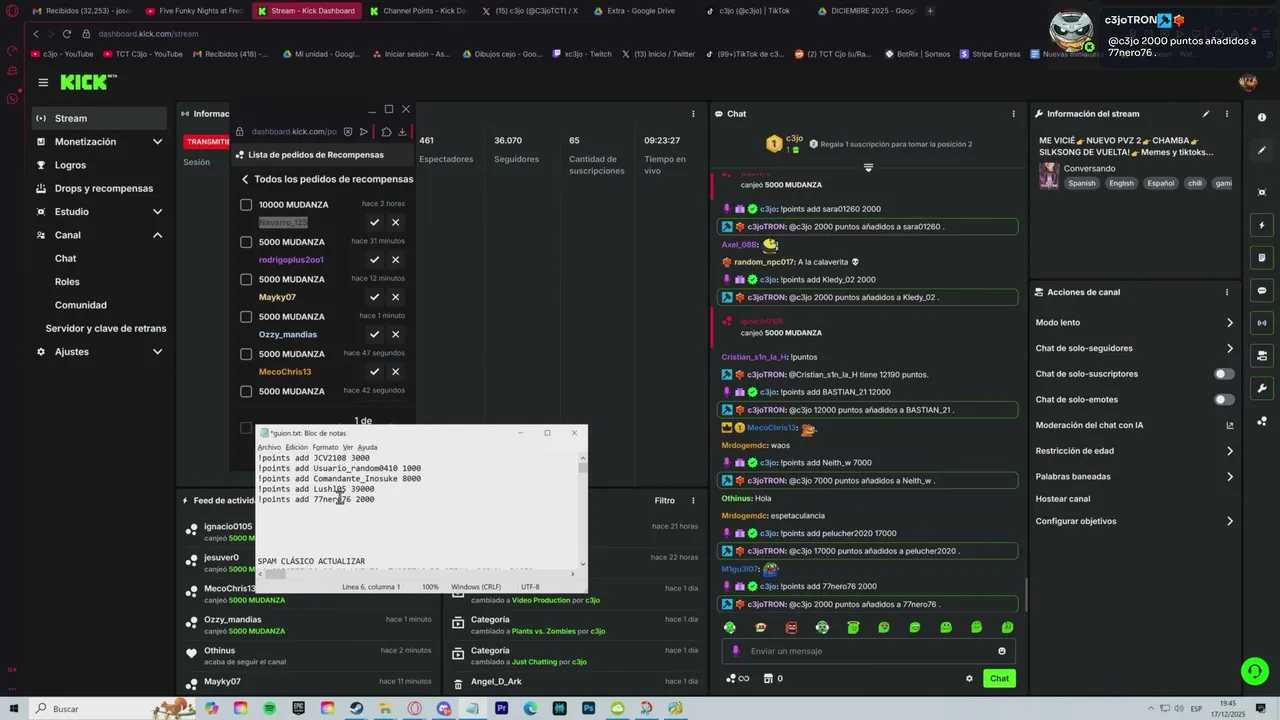Click Notepad vertical scrollbar
This screenshot has width=1280, height=720.
point(583,510)
